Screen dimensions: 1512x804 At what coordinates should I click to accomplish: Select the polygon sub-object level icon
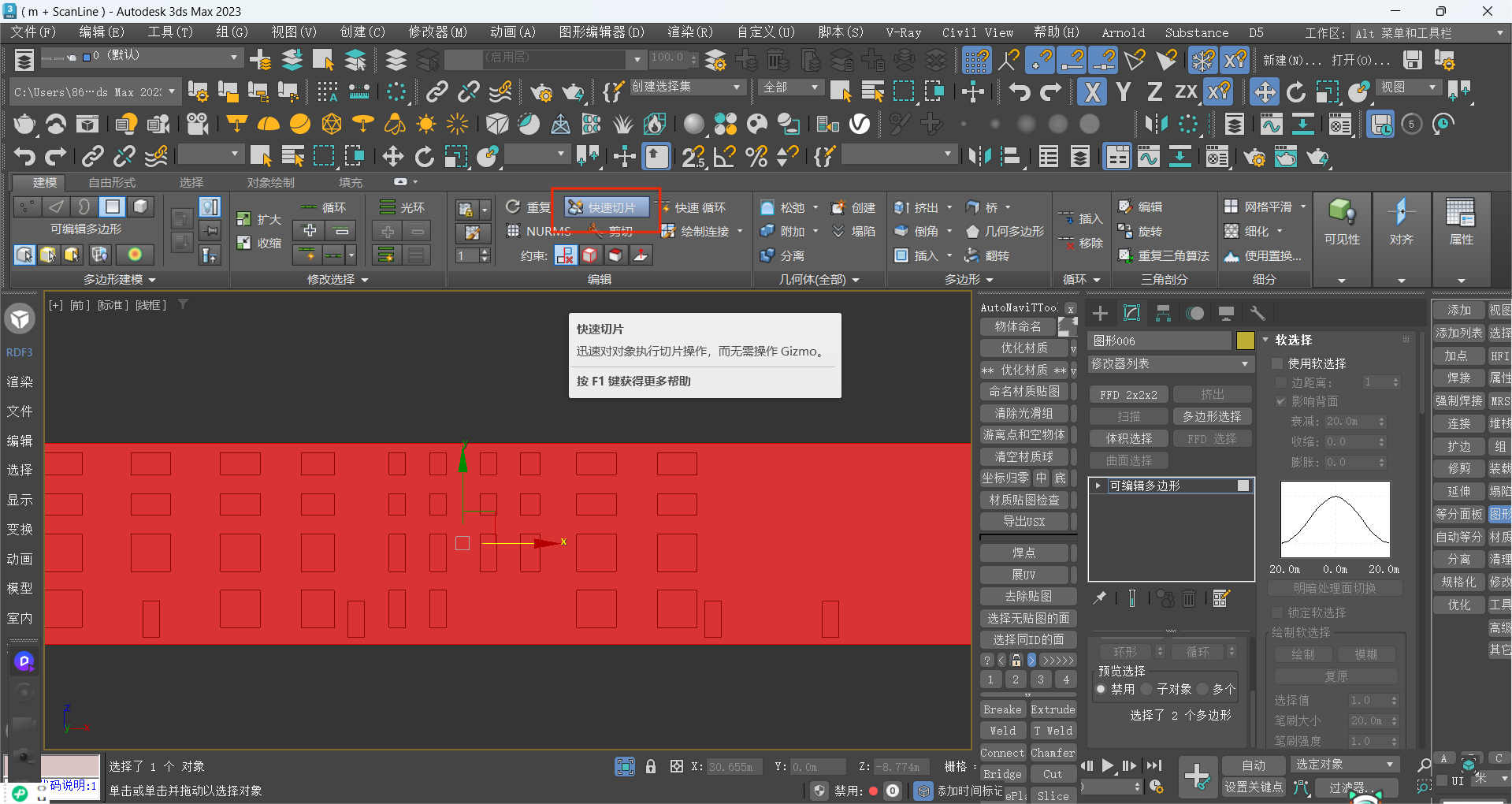coord(113,207)
